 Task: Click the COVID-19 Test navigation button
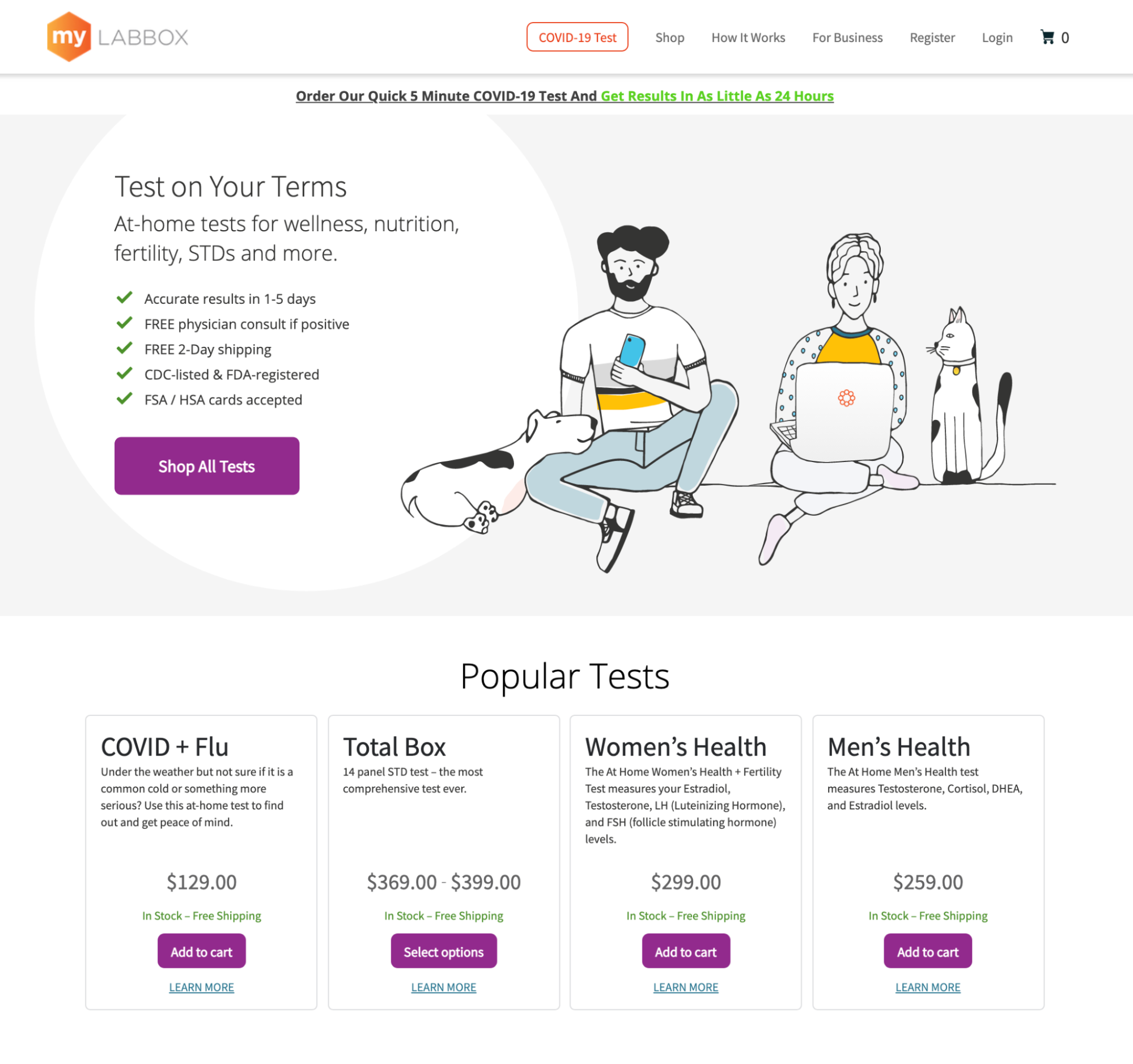(x=577, y=36)
